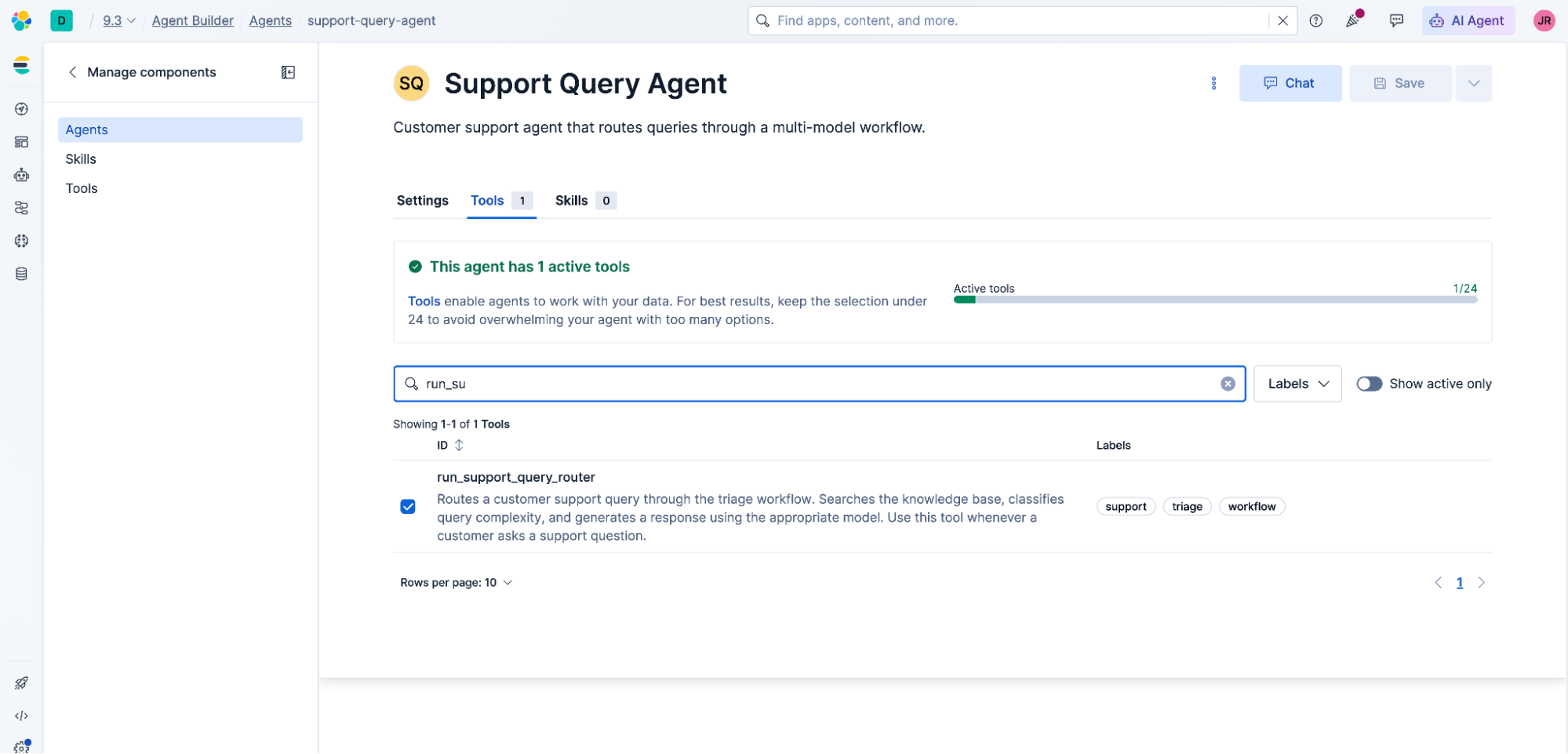Viewport: 1568px width, 754px height.
Task: Open the management gear icon at the sidebar bottom
Action: point(22,747)
